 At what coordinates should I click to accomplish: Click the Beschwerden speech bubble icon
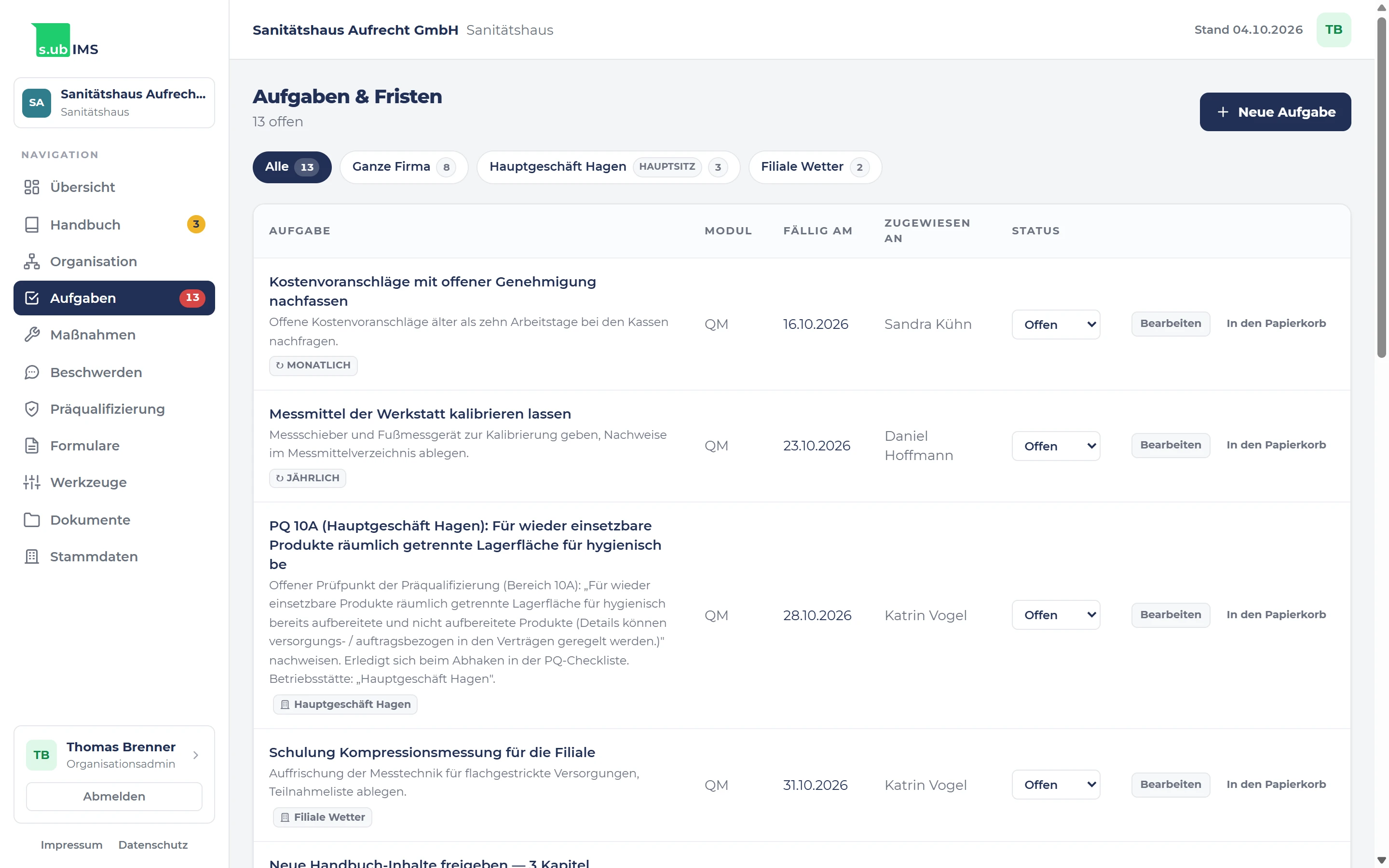point(31,372)
